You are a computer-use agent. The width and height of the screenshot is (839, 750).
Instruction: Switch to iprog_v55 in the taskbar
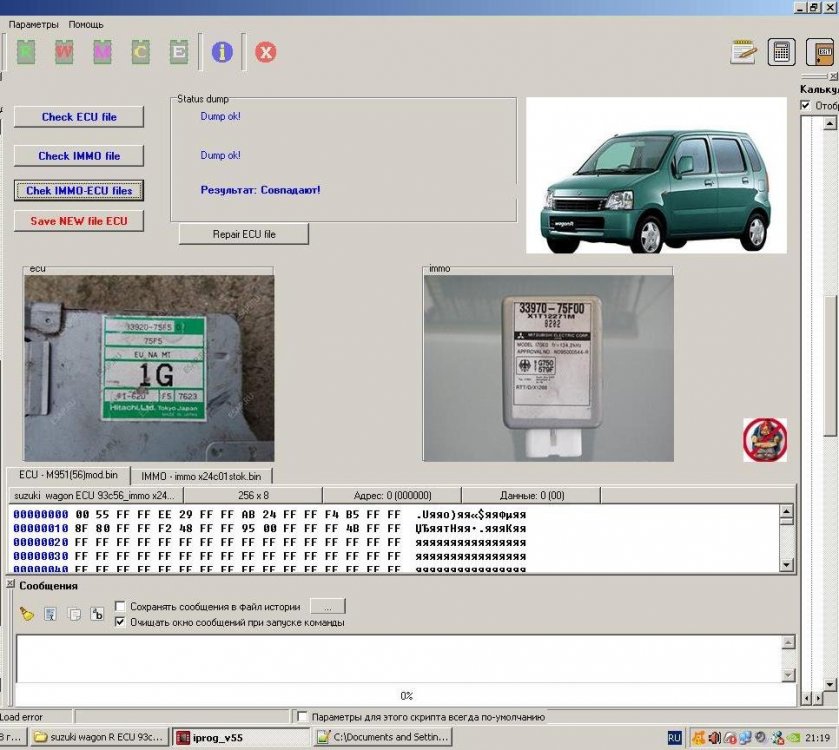pos(240,738)
